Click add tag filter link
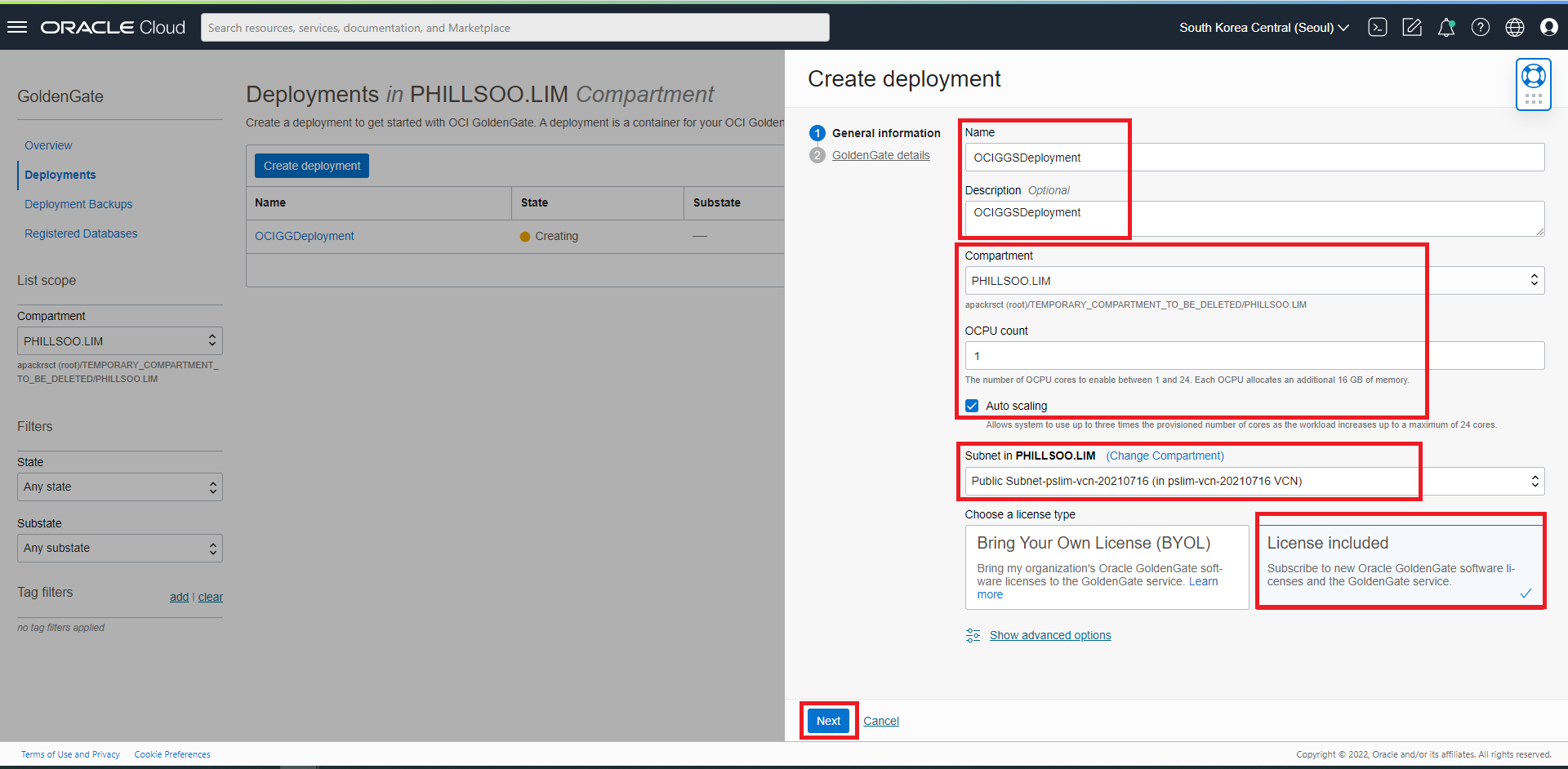1568x769 pixels. point(179,597)
